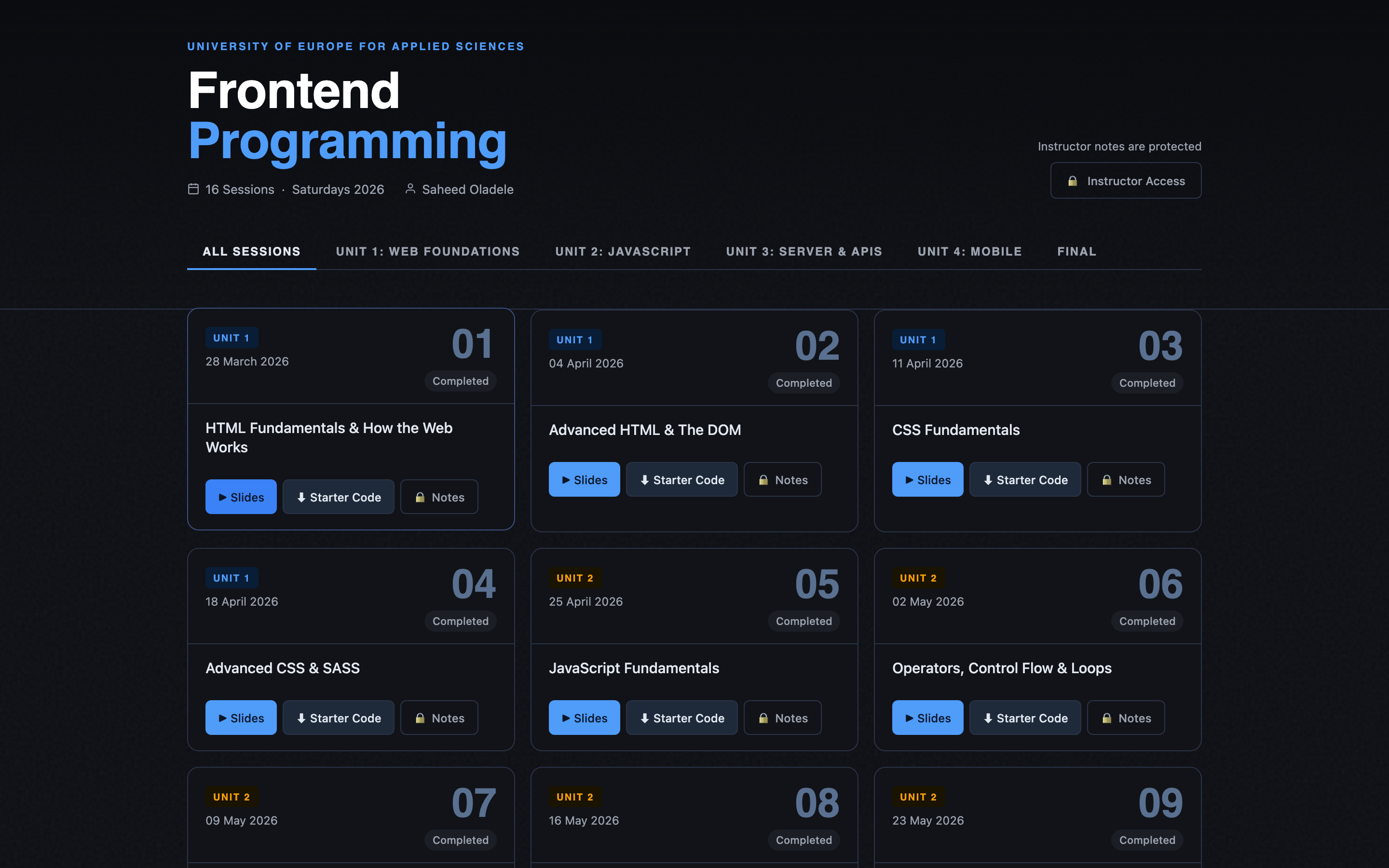Click Completed badge on session 06

click(1147, 621)
